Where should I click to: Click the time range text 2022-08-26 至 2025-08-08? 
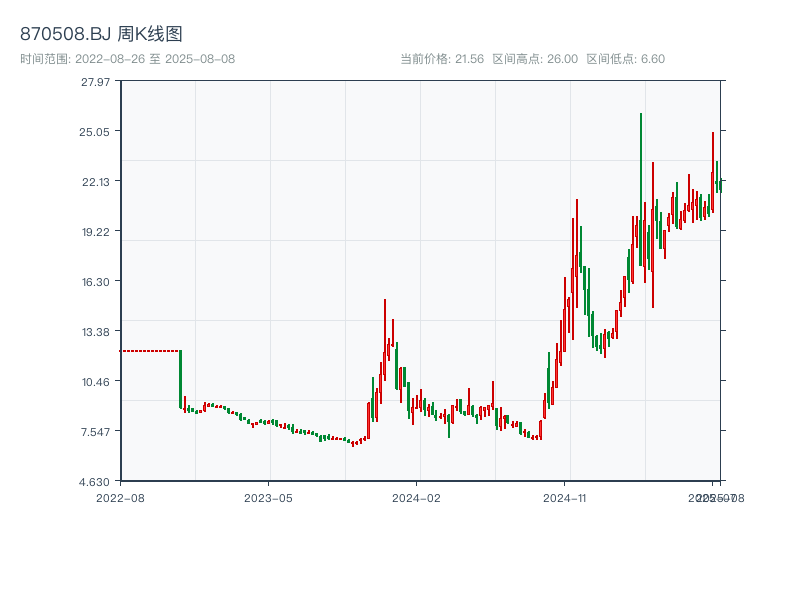coord(155,59)
